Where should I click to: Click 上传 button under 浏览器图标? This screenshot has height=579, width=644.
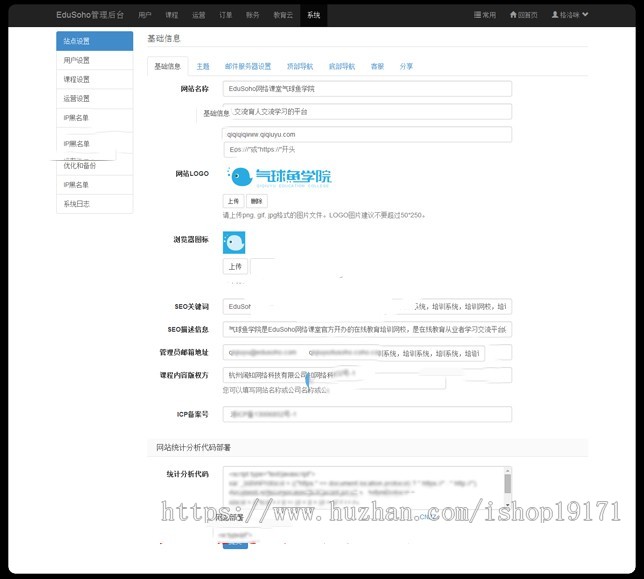[235, 267]
